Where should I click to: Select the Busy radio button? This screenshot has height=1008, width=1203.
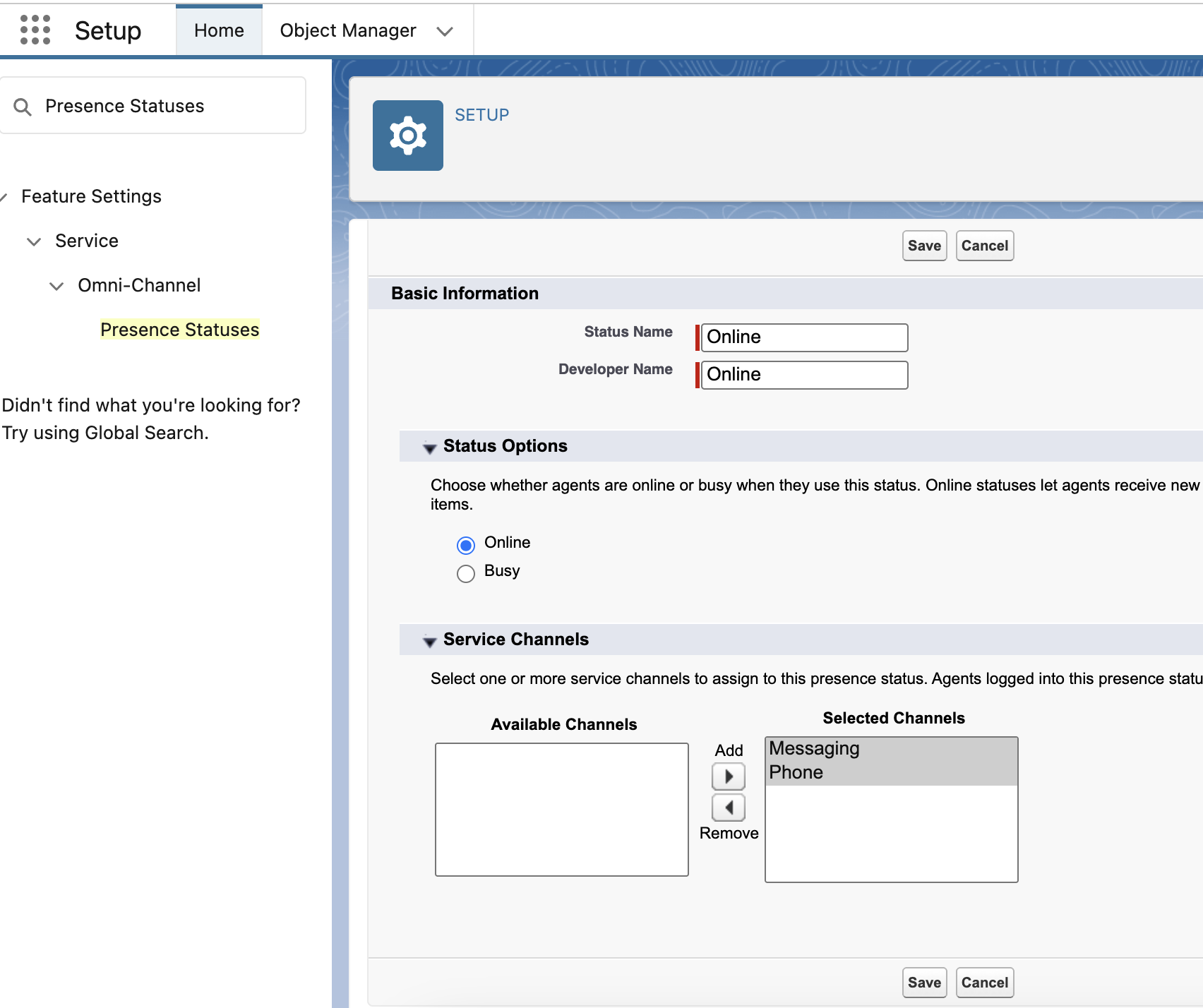[x=466, y=573]
